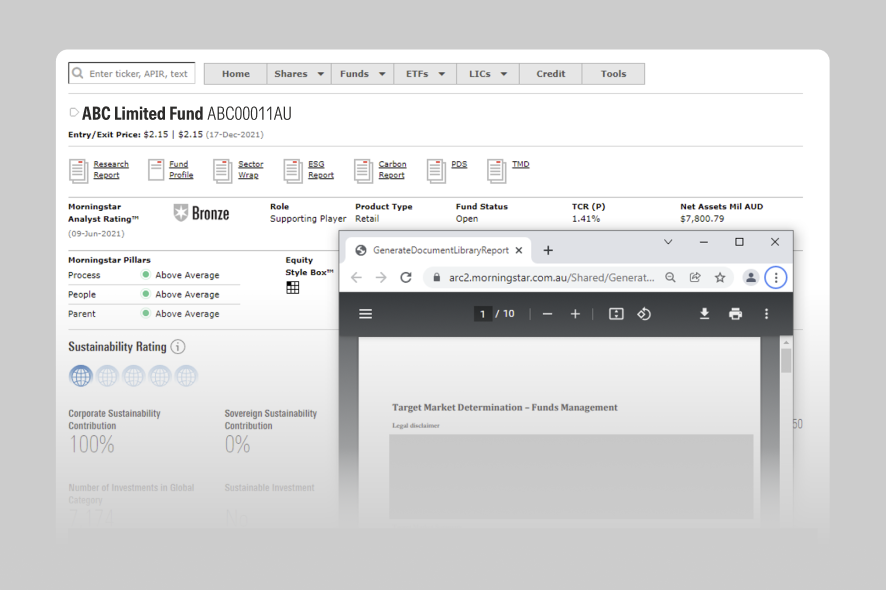Open the Research Report link
The height and width of the screenshot is (590, 886).
coord(111,170)
